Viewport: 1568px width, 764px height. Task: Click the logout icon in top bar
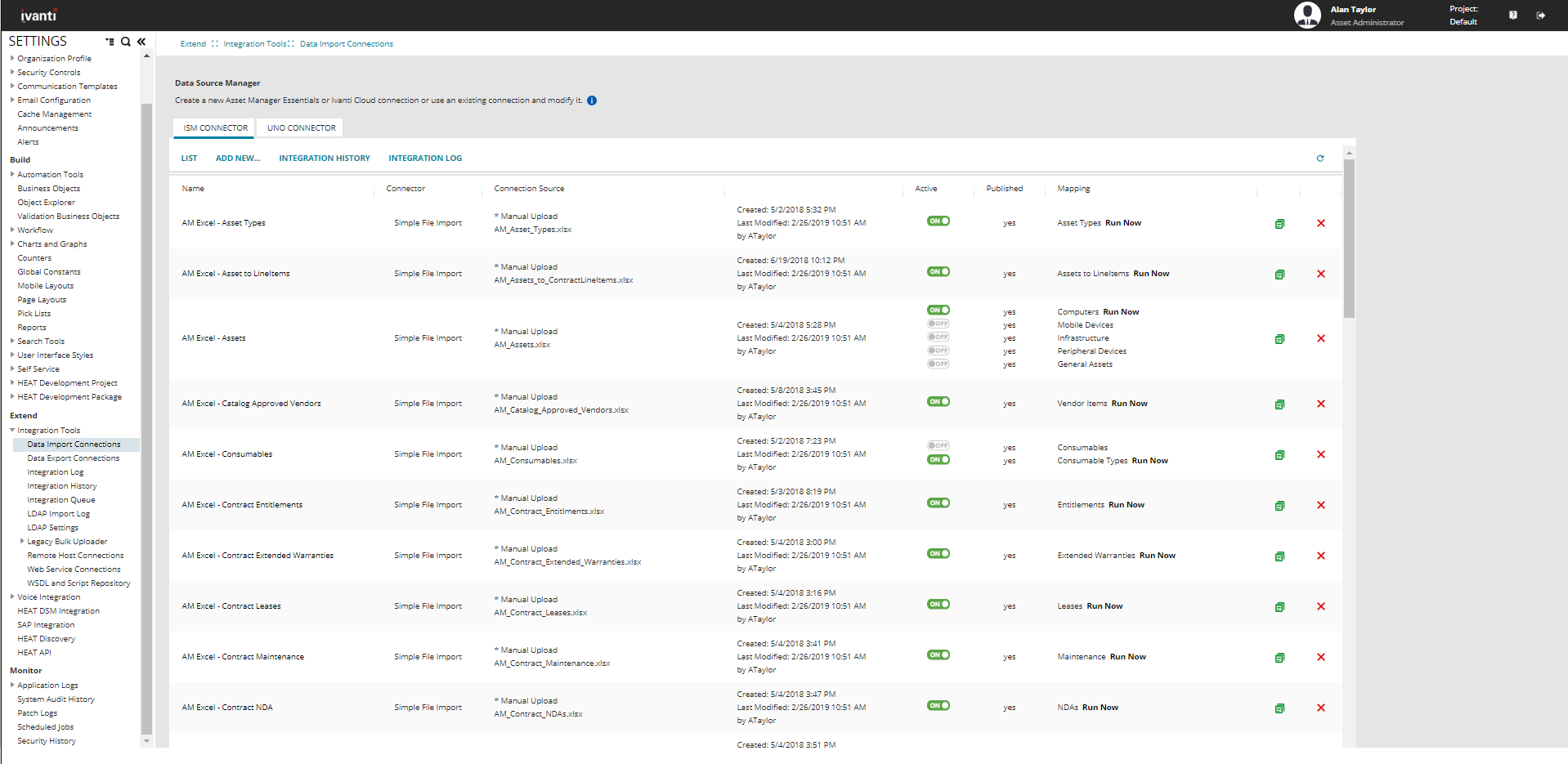pos(1540,16)
